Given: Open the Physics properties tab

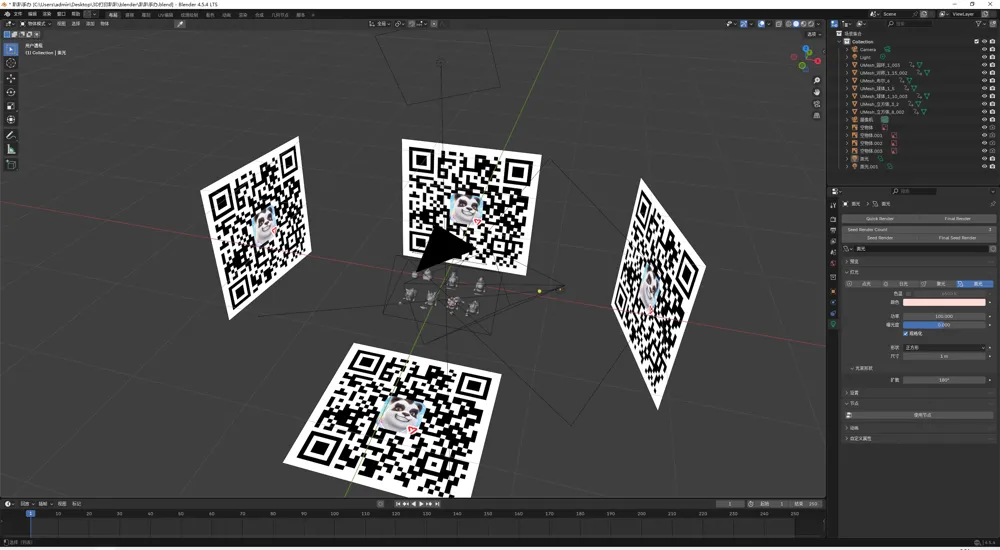Looking at the screenshot, I should pyautogui.click(x=833, y=302).
